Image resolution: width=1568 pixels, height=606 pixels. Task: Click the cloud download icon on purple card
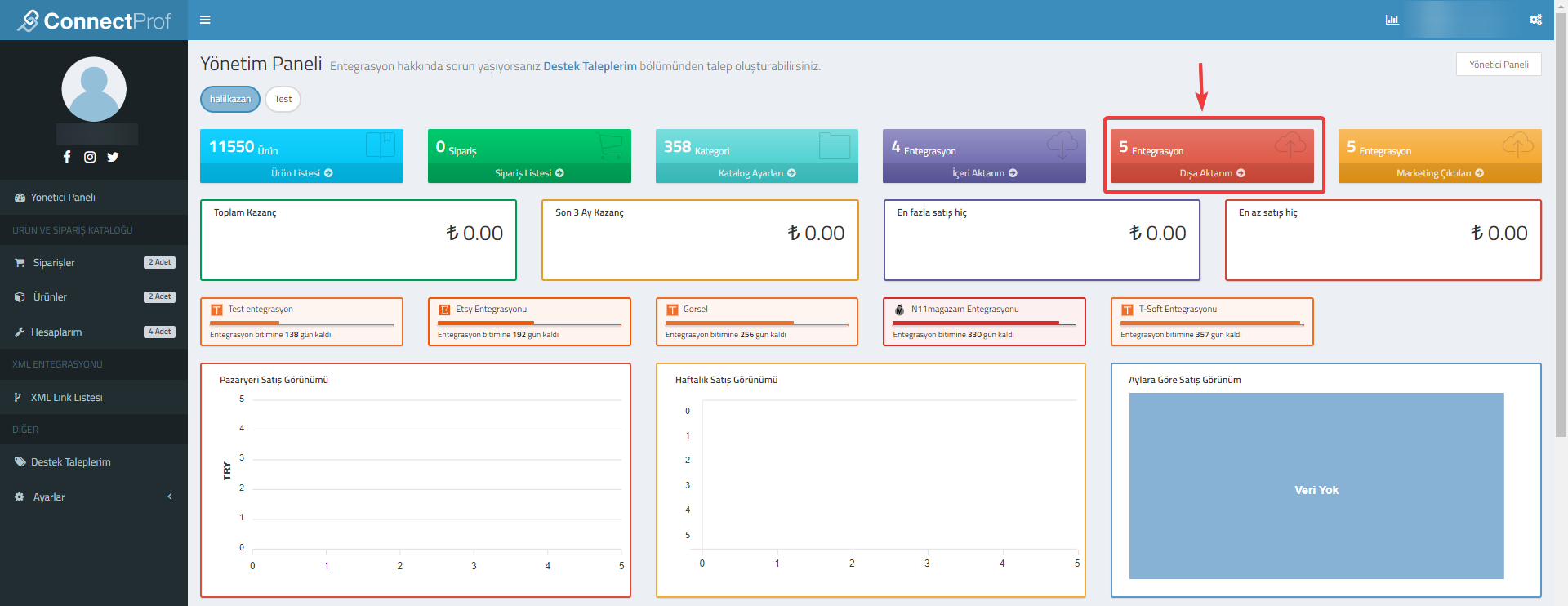(x=1062, y=145)
